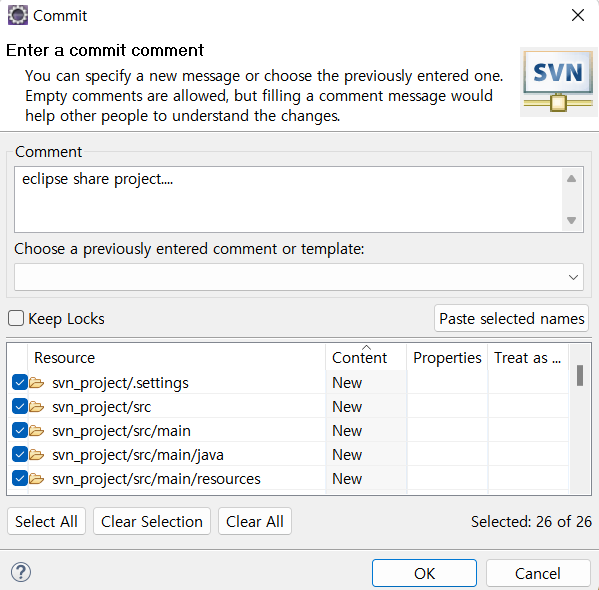Image resolution: width=599 pixels, height=590 pixels.
Task: Click the folder icon beside svn_project/src/main
Action: point(37,431)
